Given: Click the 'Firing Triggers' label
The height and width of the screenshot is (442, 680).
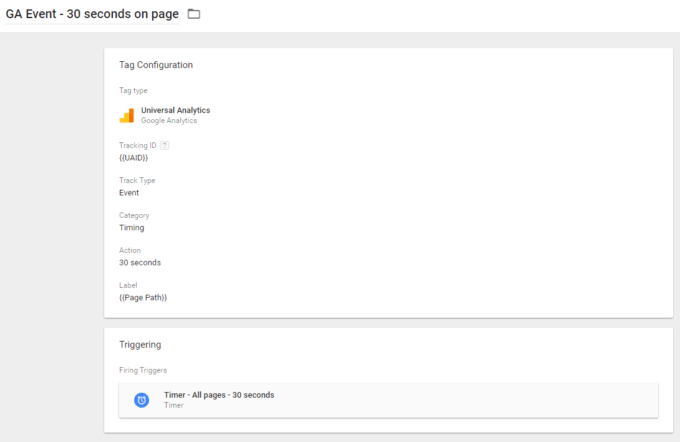Looking at the screenshot, I should tap(143, 370).
